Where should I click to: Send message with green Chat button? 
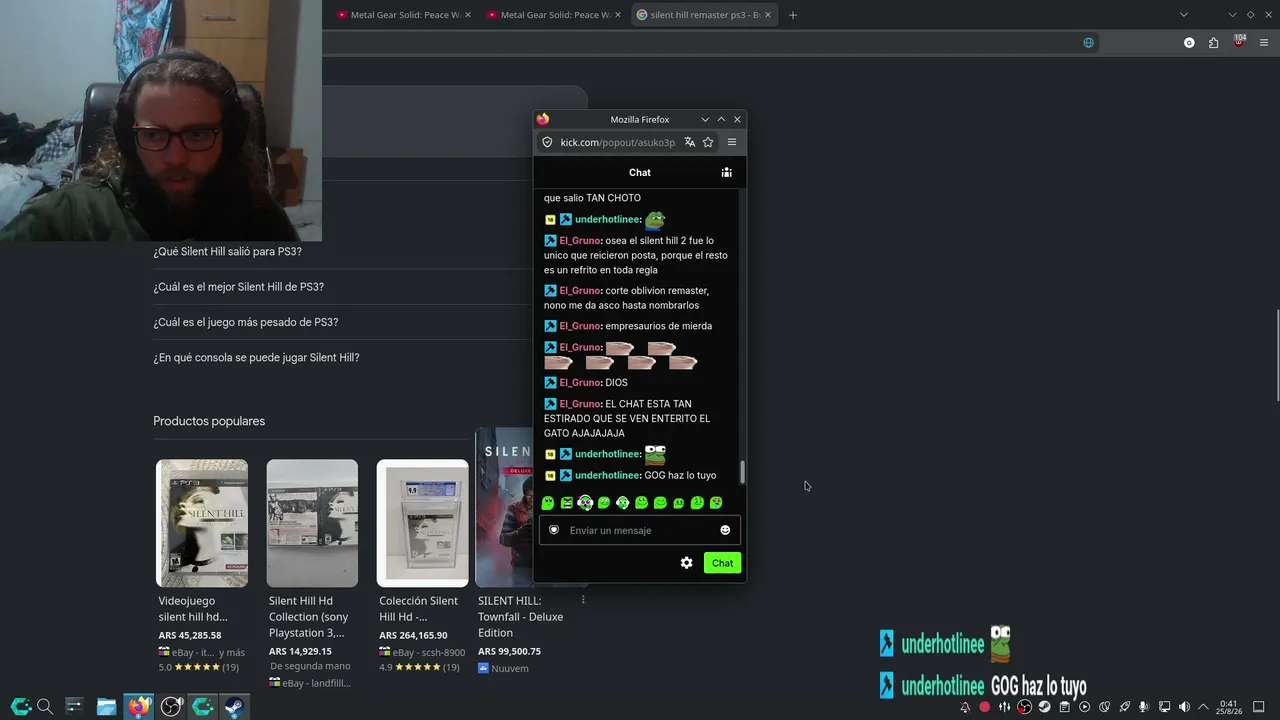tap(722, 563)
